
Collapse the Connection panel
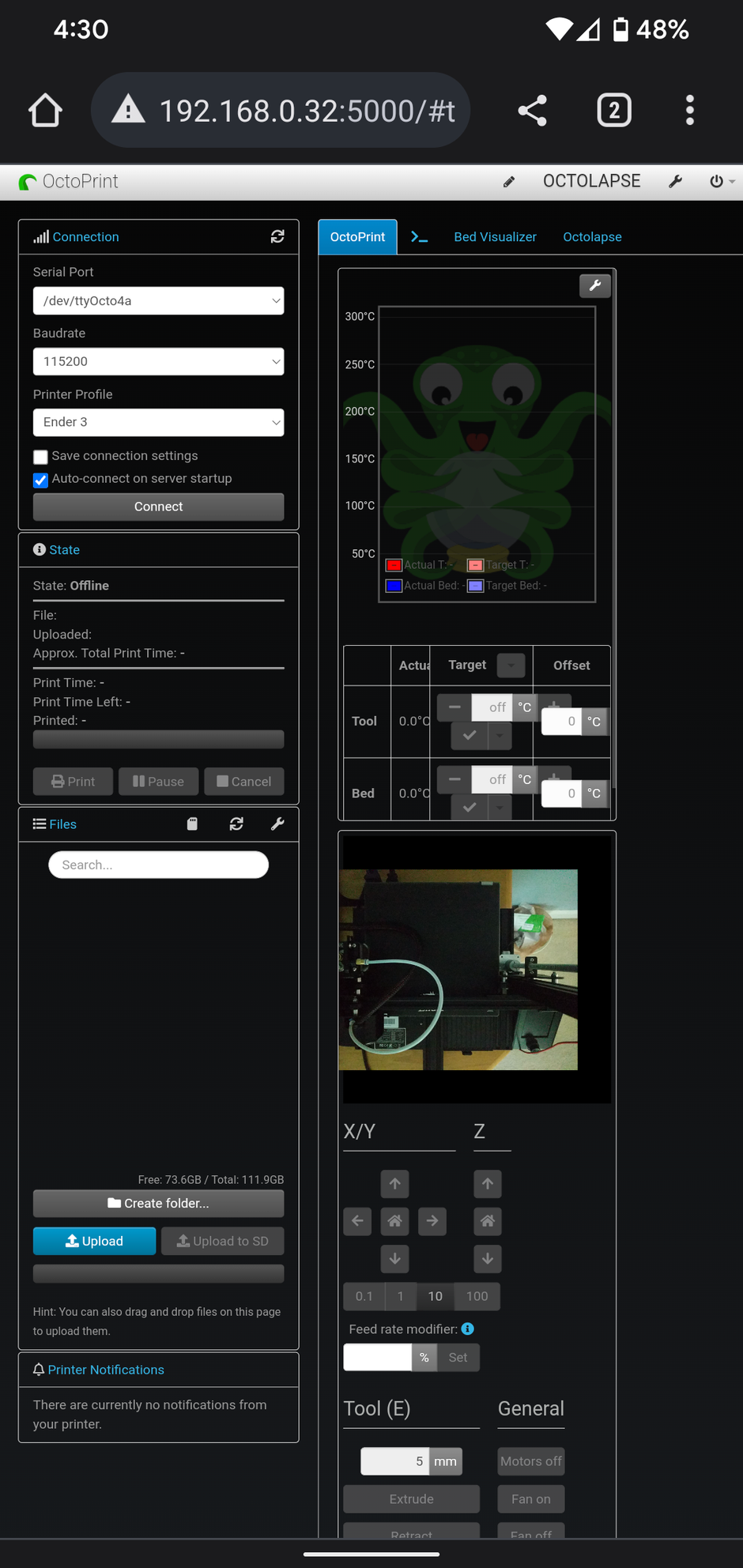85,237
